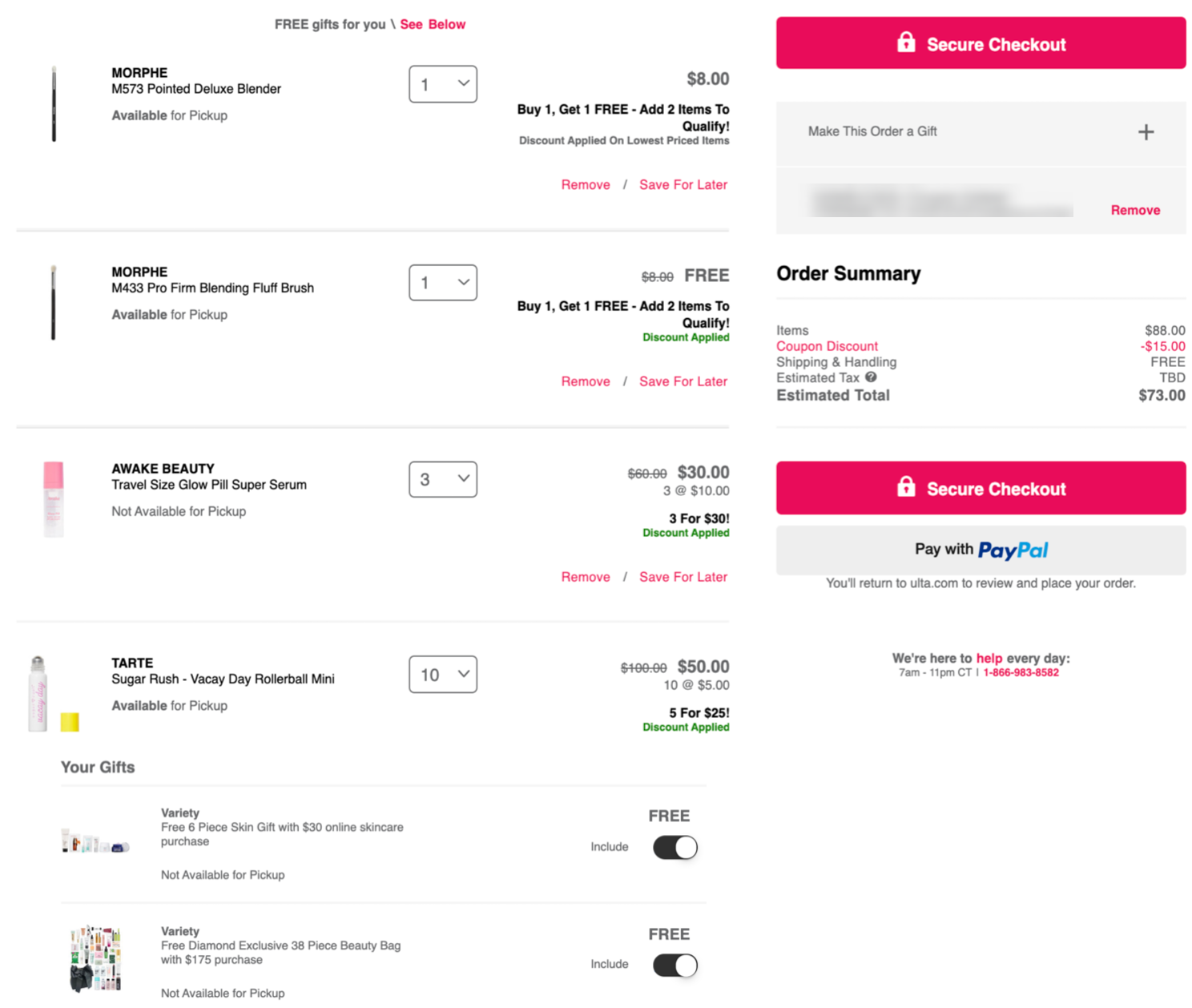The height and width of the screenshot is (1008, 1192).
Task: Click the plus icon beside Make This Order a Gift
Action: [x=1146, y=132]
